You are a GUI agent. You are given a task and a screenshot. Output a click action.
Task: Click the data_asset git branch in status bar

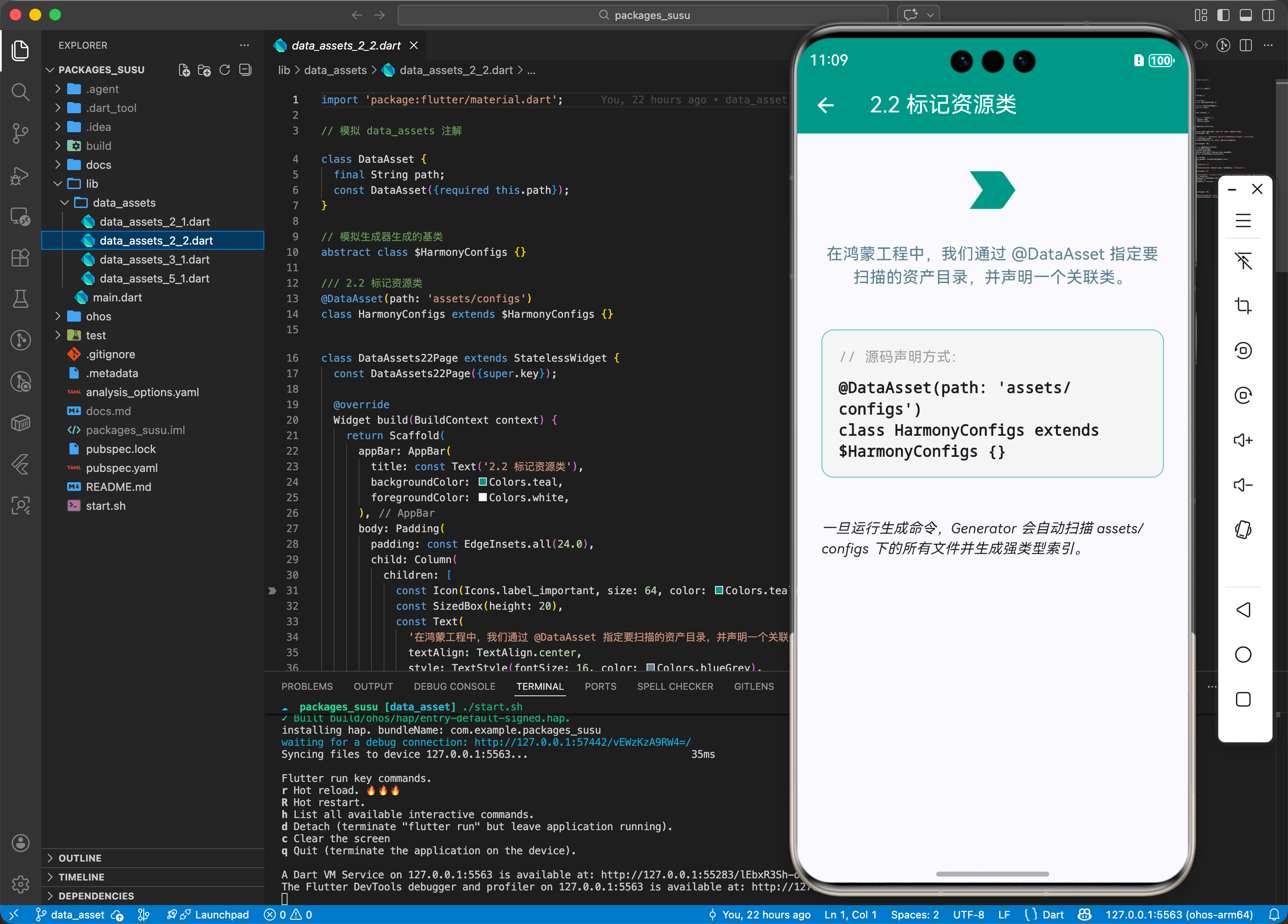tap(71, 915)
